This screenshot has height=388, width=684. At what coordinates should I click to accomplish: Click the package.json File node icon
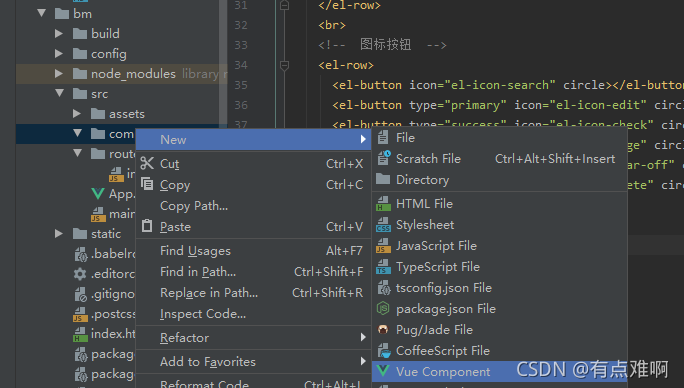tap(383, 309)
